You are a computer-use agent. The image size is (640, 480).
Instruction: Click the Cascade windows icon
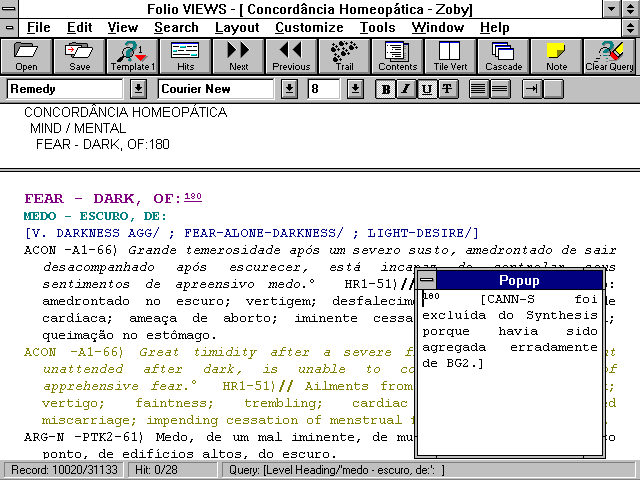[504, 56]
